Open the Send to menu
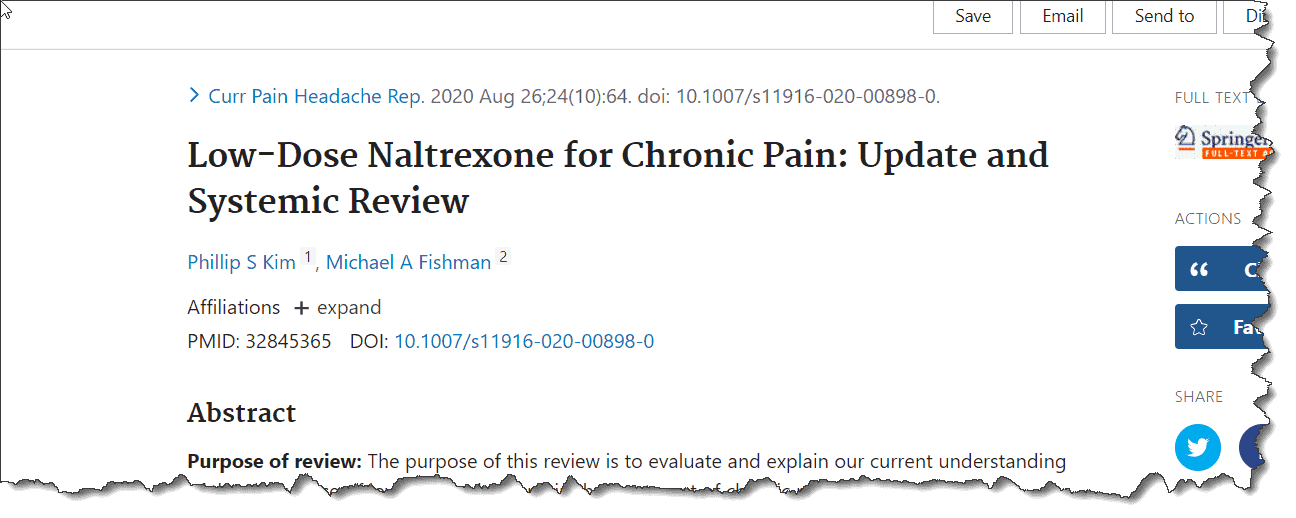Viewport: 1296px width, 518px height. [1164, 16]
